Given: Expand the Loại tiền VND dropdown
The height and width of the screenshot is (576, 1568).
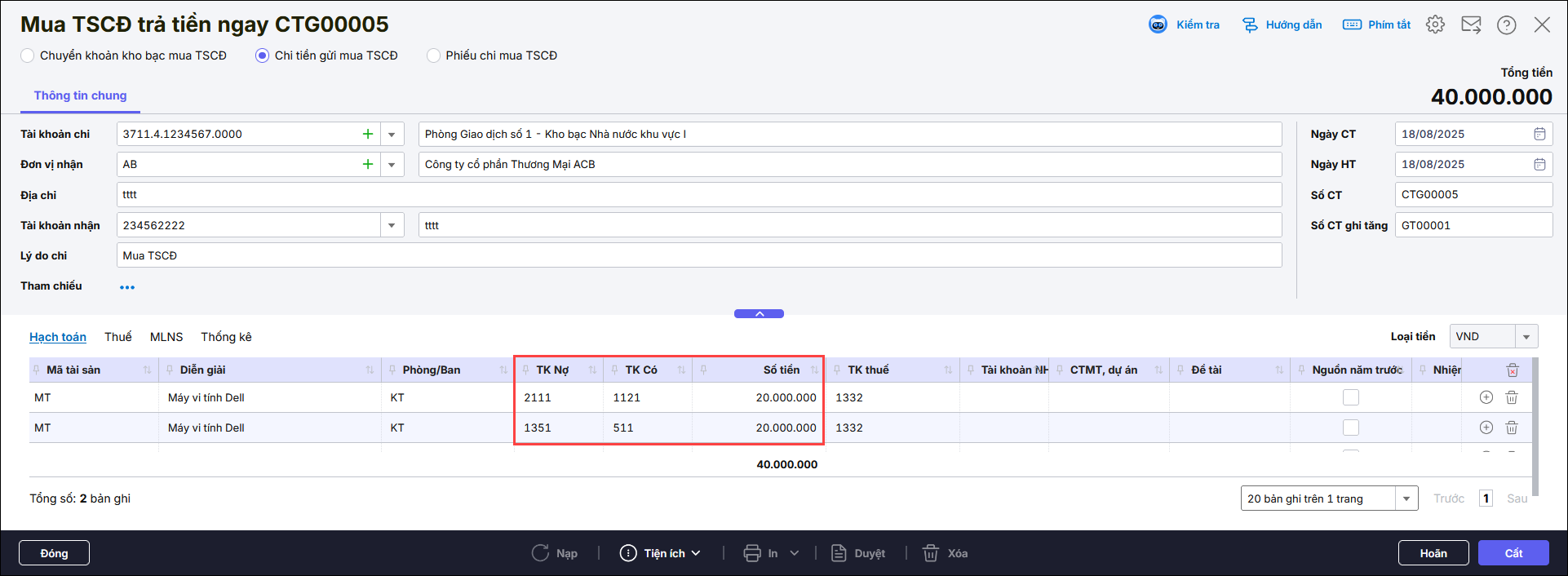Looking at the screenshot, I should 1526,337.
